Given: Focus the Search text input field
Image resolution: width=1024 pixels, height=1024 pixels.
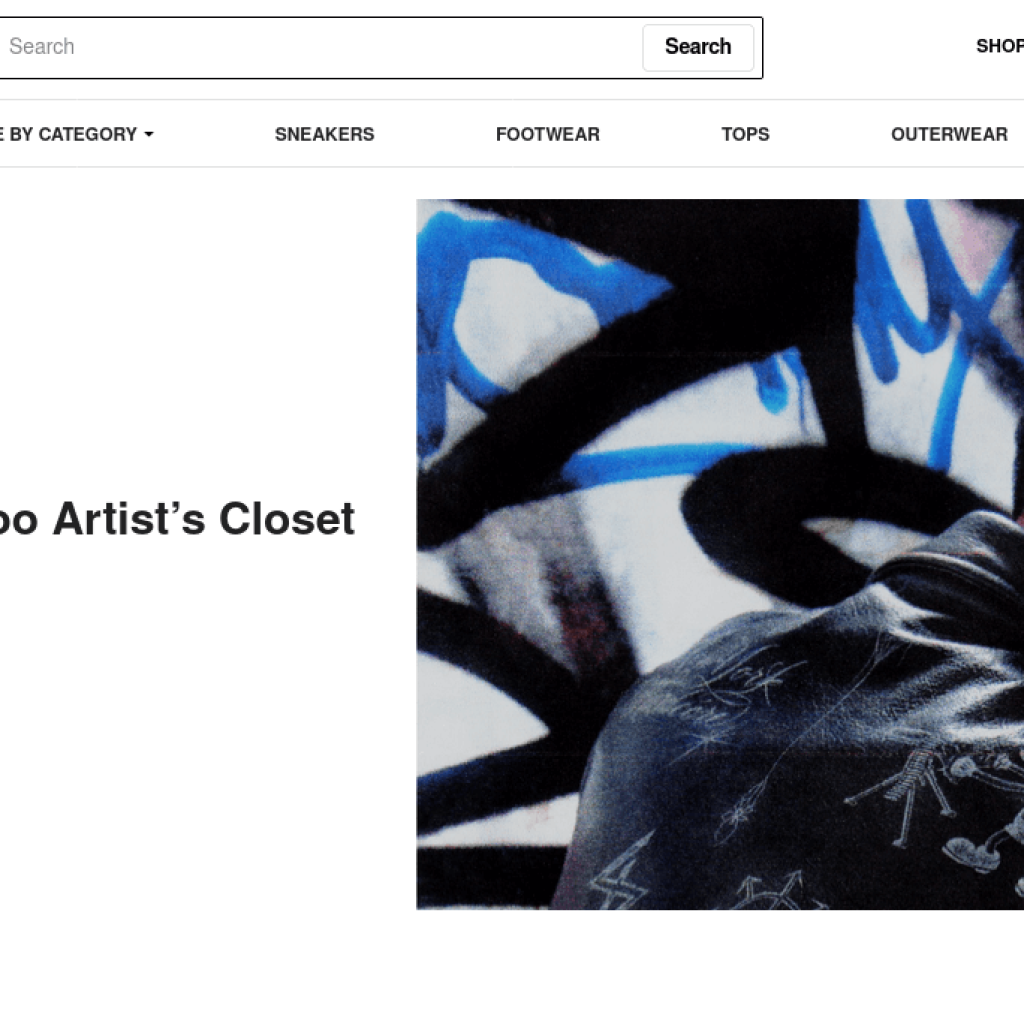Looking at the screenshot, I should click(320, 47).
